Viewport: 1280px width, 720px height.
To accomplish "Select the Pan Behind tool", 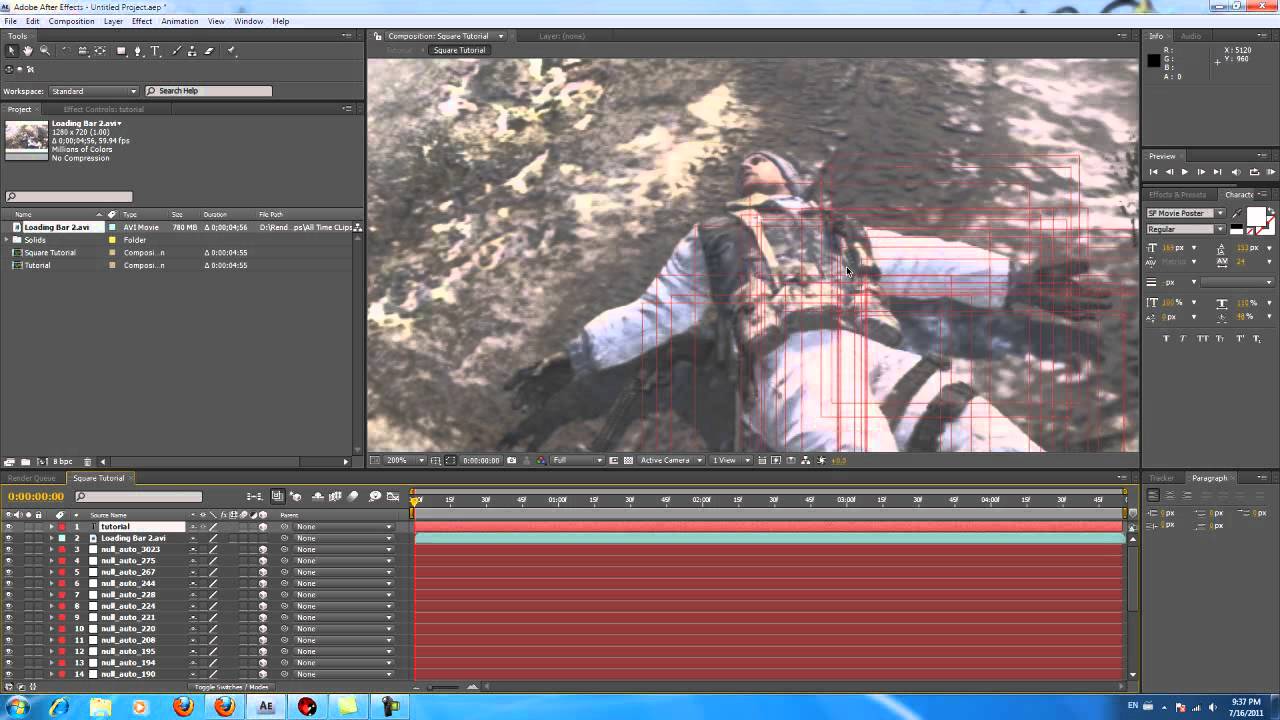I will [100, 51].
